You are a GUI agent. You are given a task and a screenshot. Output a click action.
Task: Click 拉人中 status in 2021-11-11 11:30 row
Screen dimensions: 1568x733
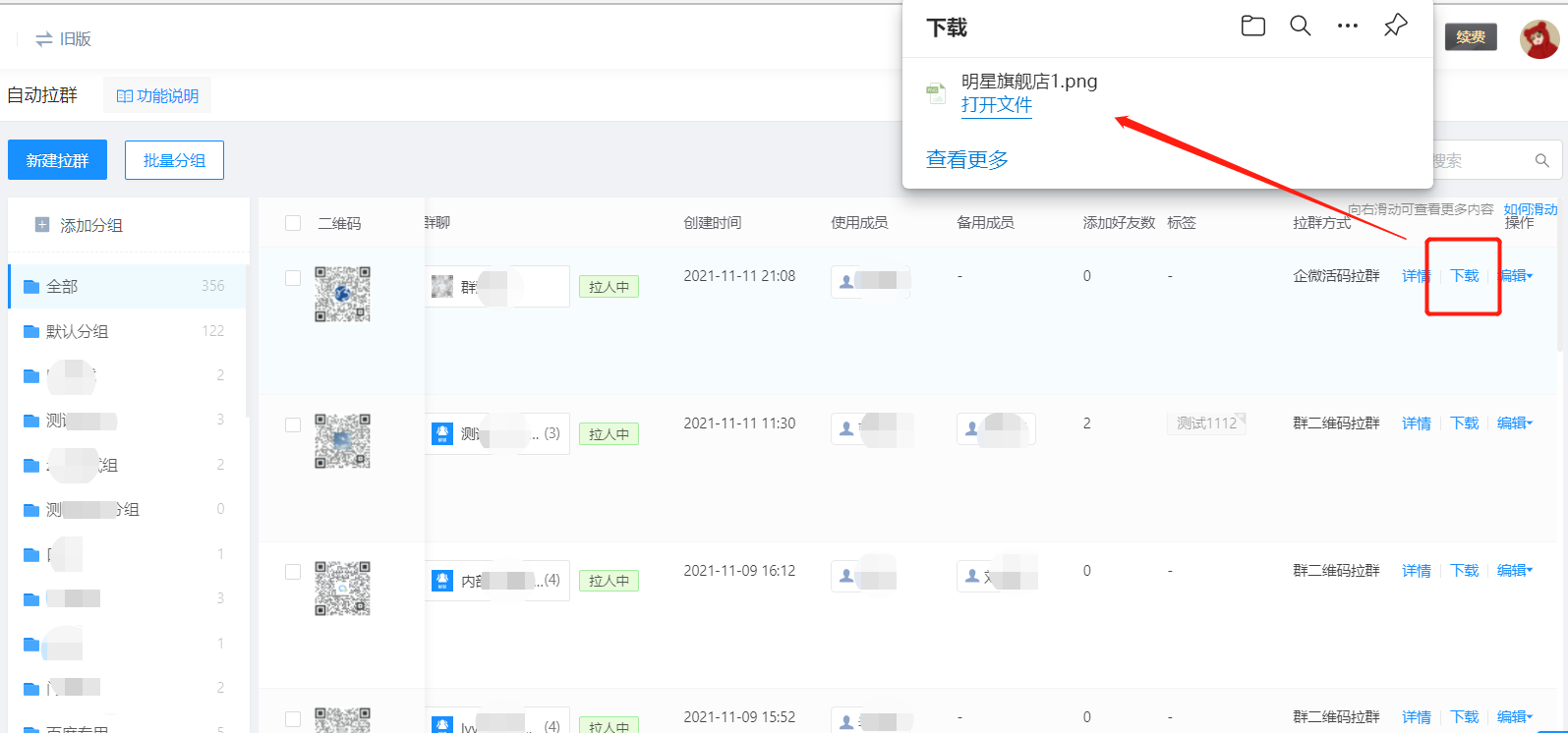click(609, 434)
